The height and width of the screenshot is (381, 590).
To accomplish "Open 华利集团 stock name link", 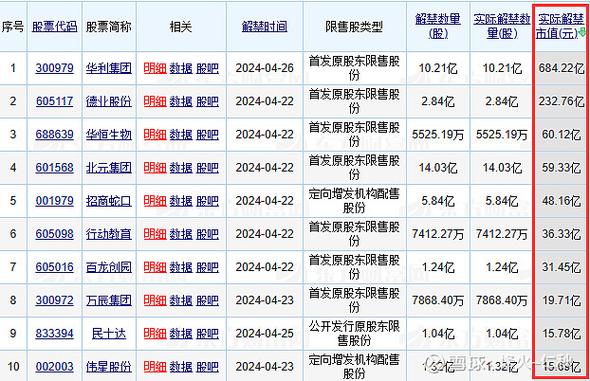I will click(109, 68).
